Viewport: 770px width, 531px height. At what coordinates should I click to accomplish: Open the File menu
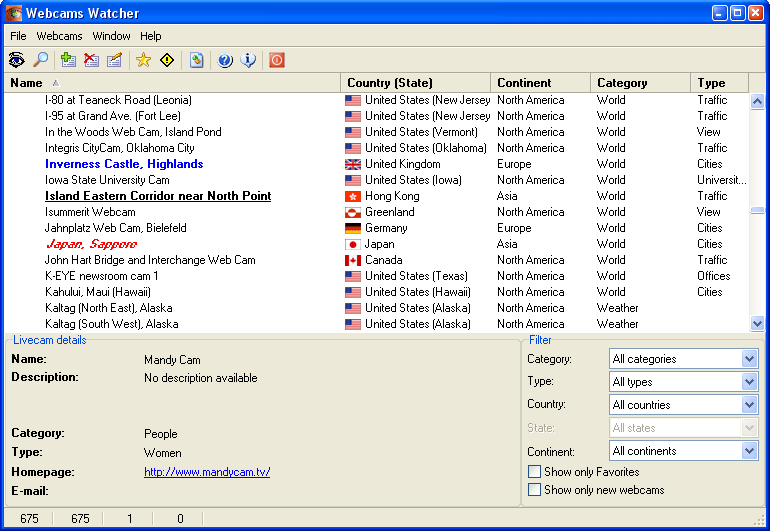click(x=18, y=36)
